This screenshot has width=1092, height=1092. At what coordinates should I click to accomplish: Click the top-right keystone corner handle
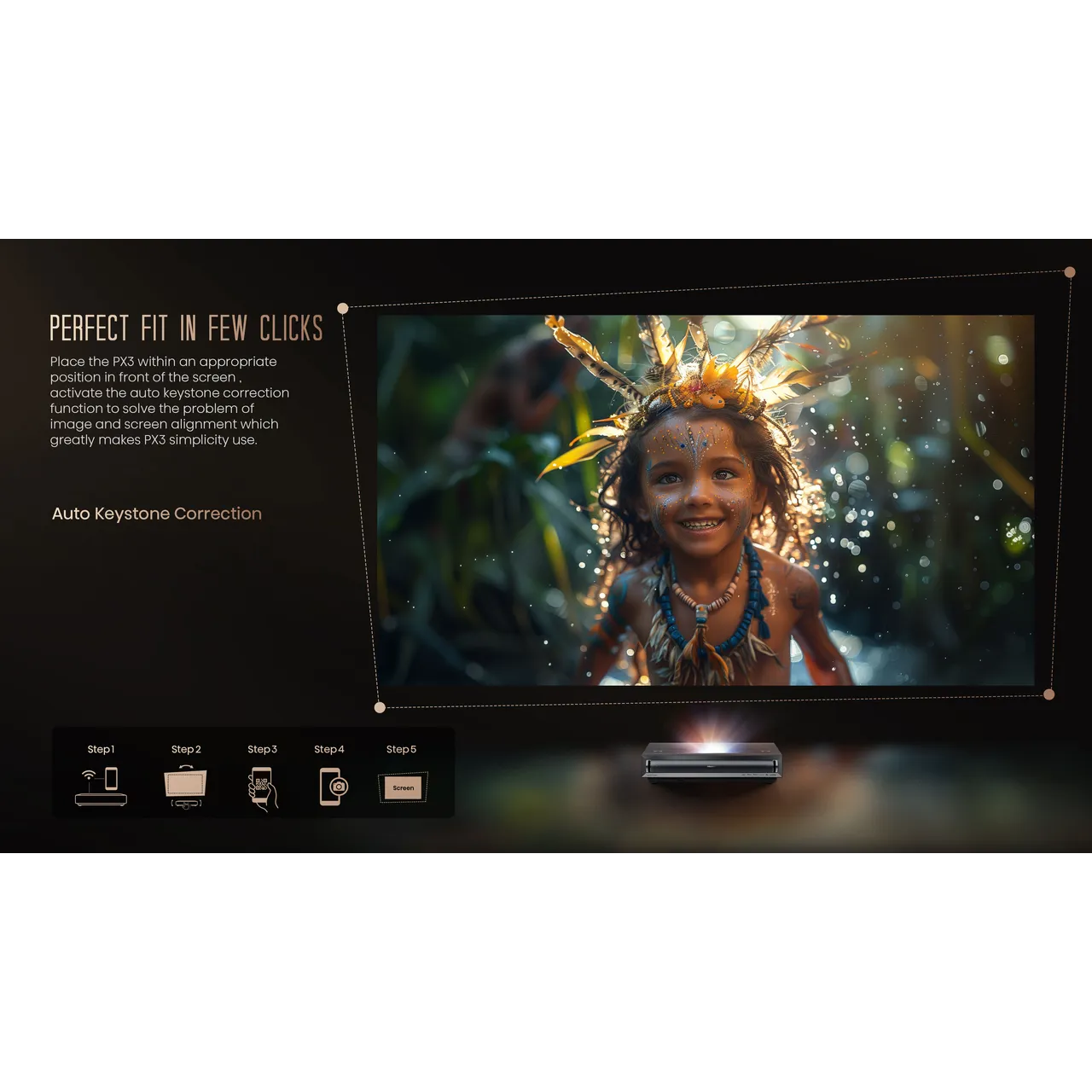tap(1070, 272)
